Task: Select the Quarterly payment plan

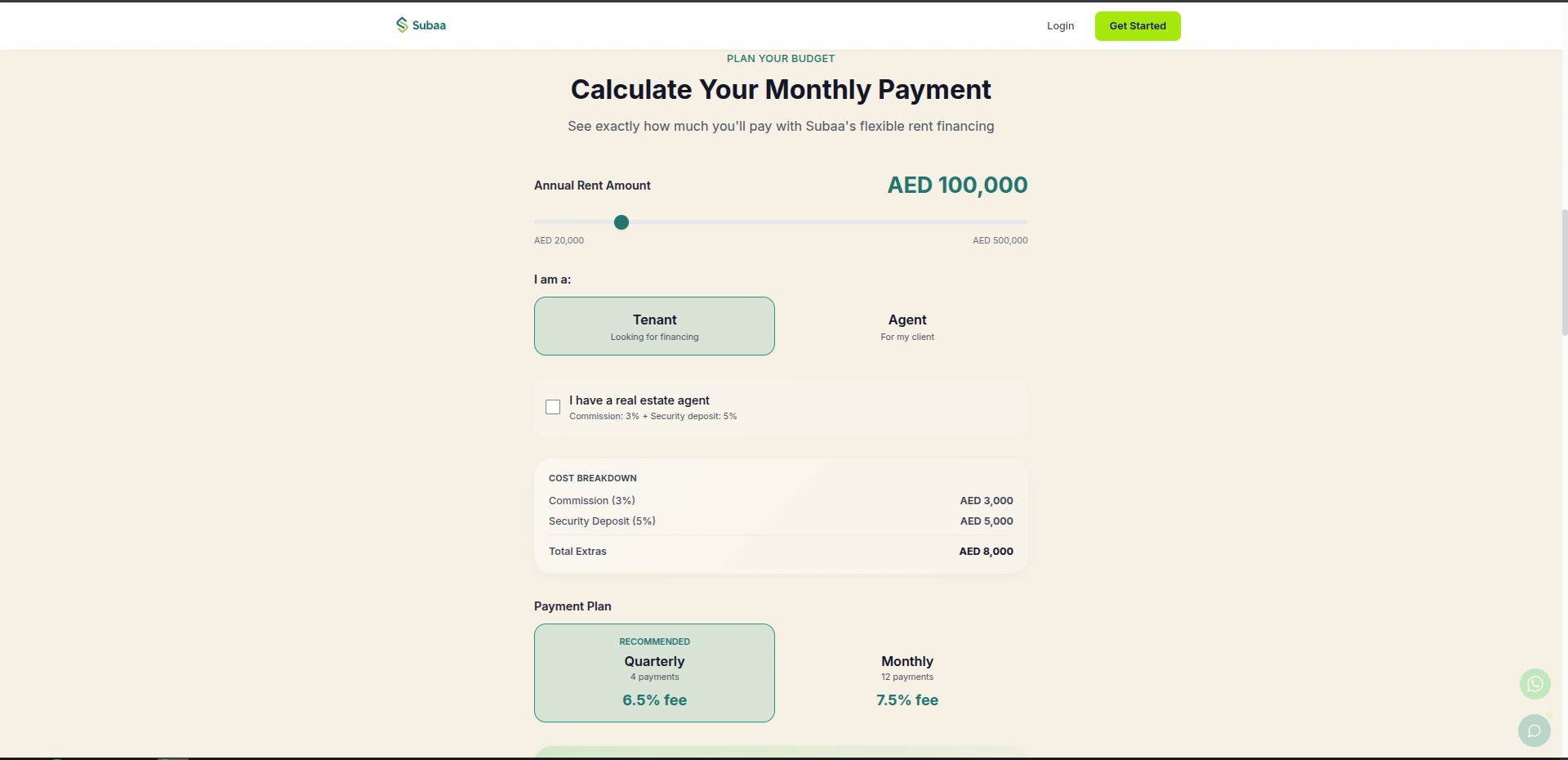Action: [654, 673]
